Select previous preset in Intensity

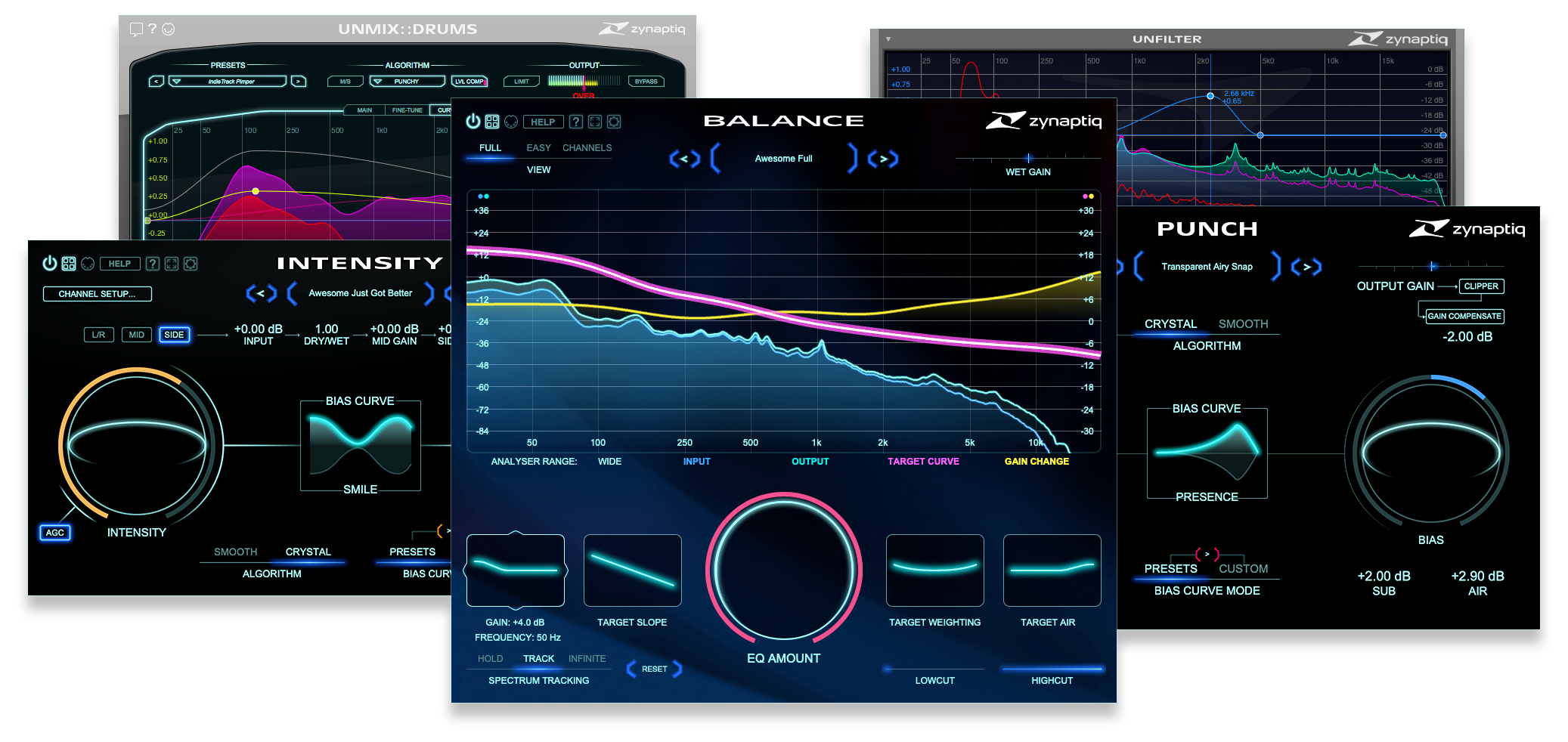(x=262, y=293)
